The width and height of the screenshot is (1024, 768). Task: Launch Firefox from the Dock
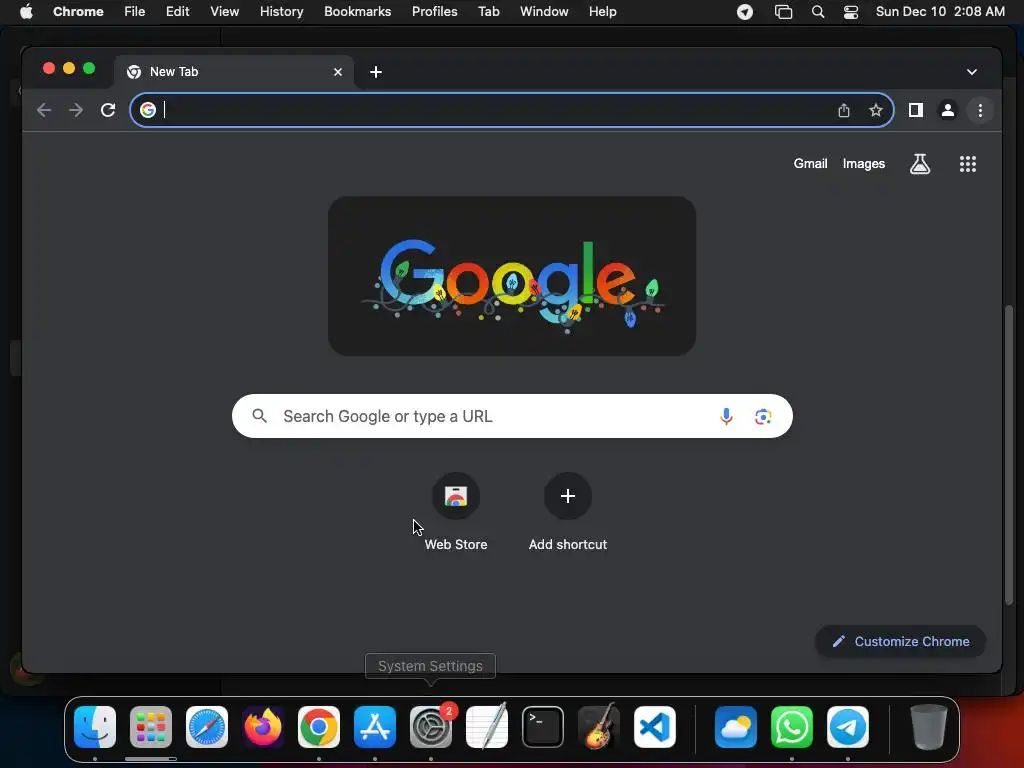click(x=263, y=727)
